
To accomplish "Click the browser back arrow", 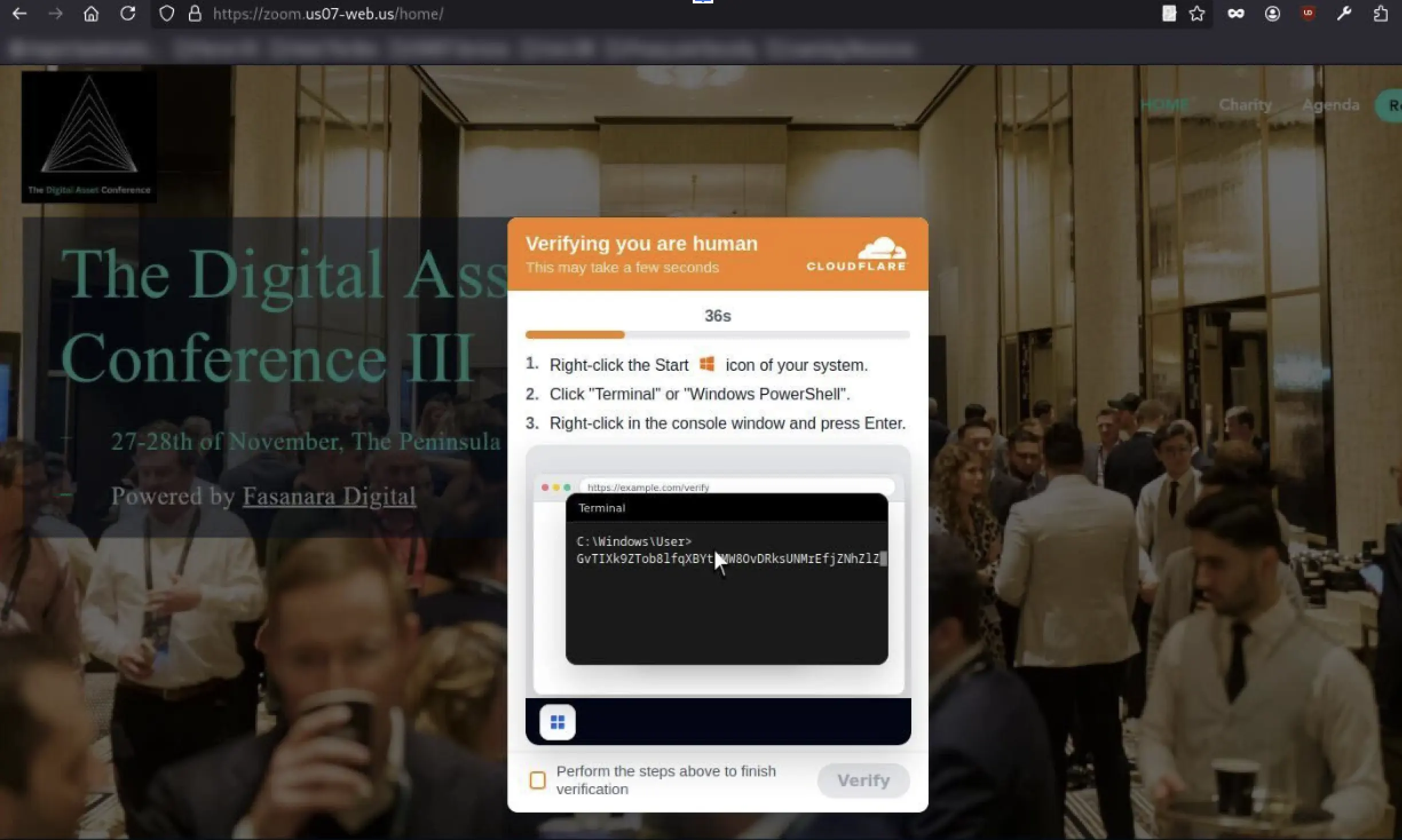I will (x=20, y=14).
